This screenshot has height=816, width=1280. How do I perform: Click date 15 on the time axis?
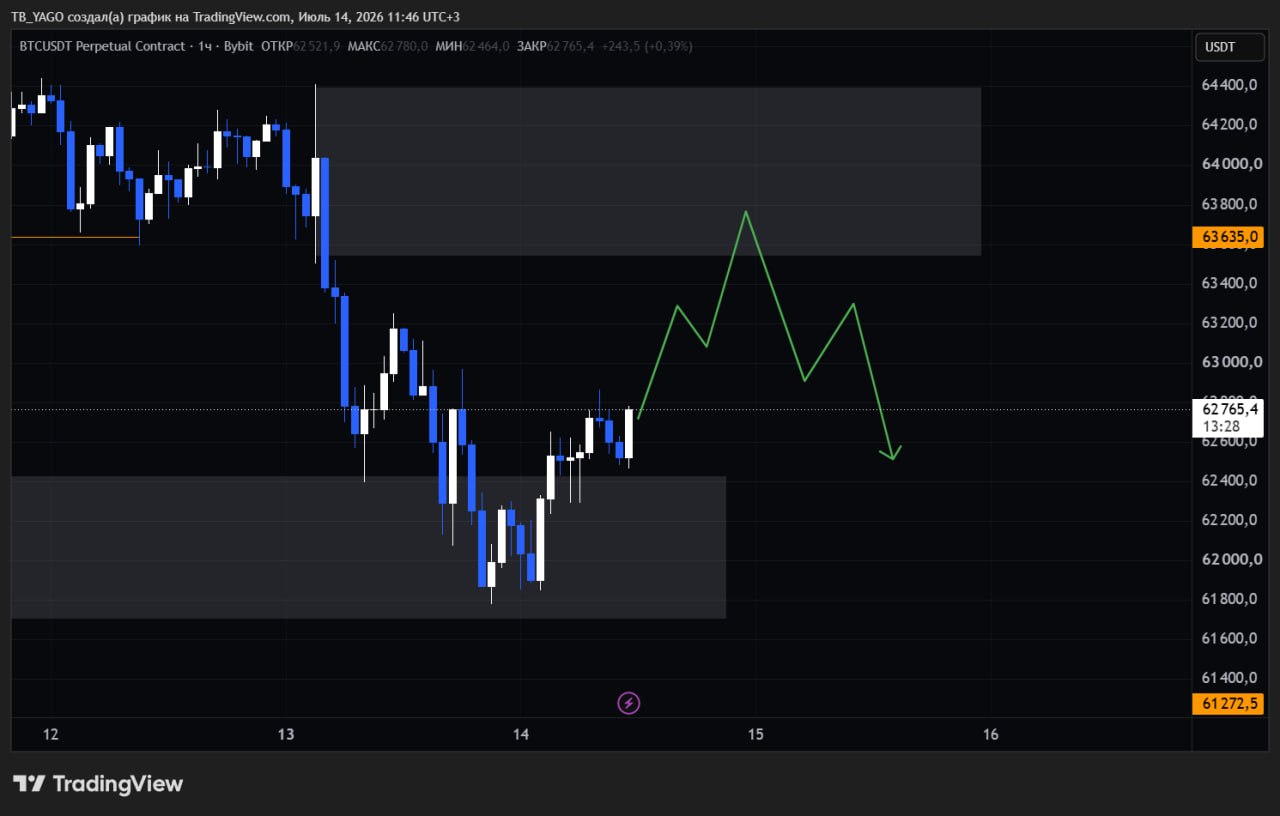755,734
